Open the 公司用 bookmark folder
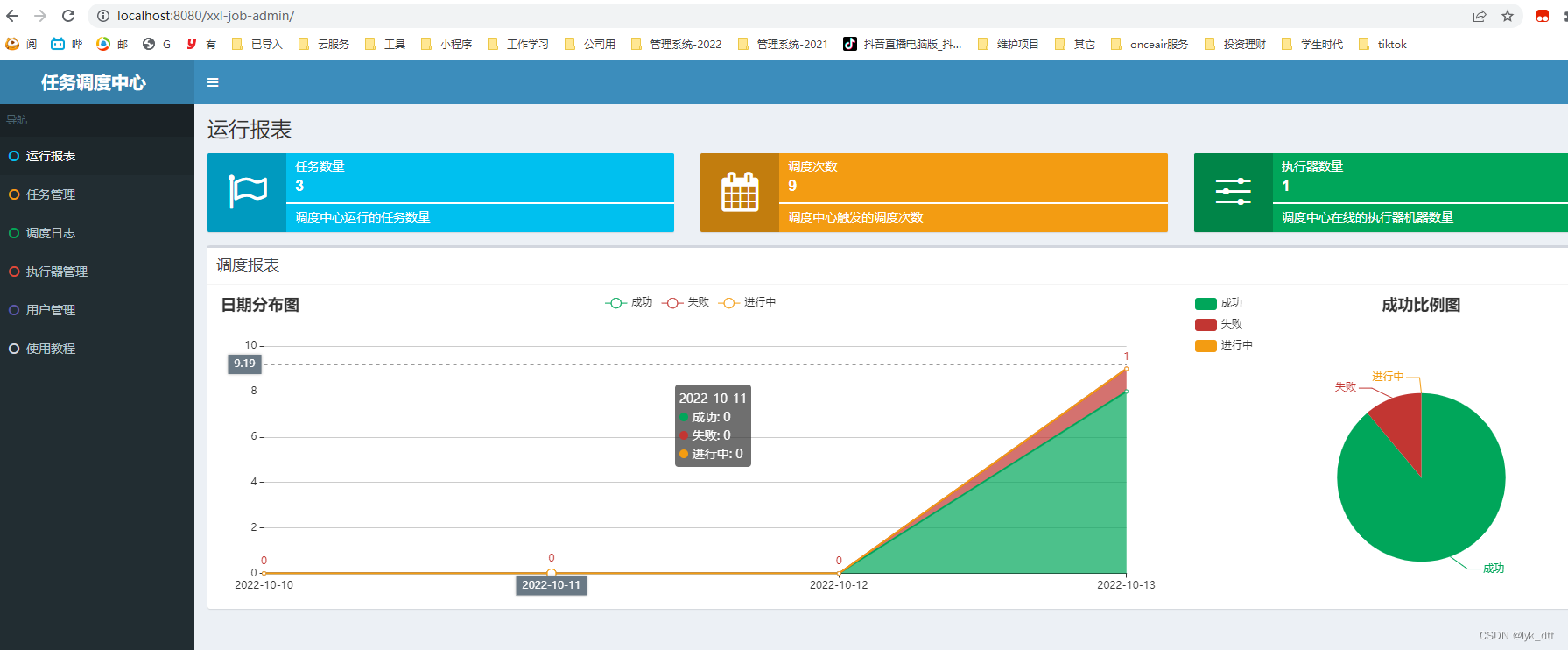Screen dimensions: 1568x650 [590, 44]
